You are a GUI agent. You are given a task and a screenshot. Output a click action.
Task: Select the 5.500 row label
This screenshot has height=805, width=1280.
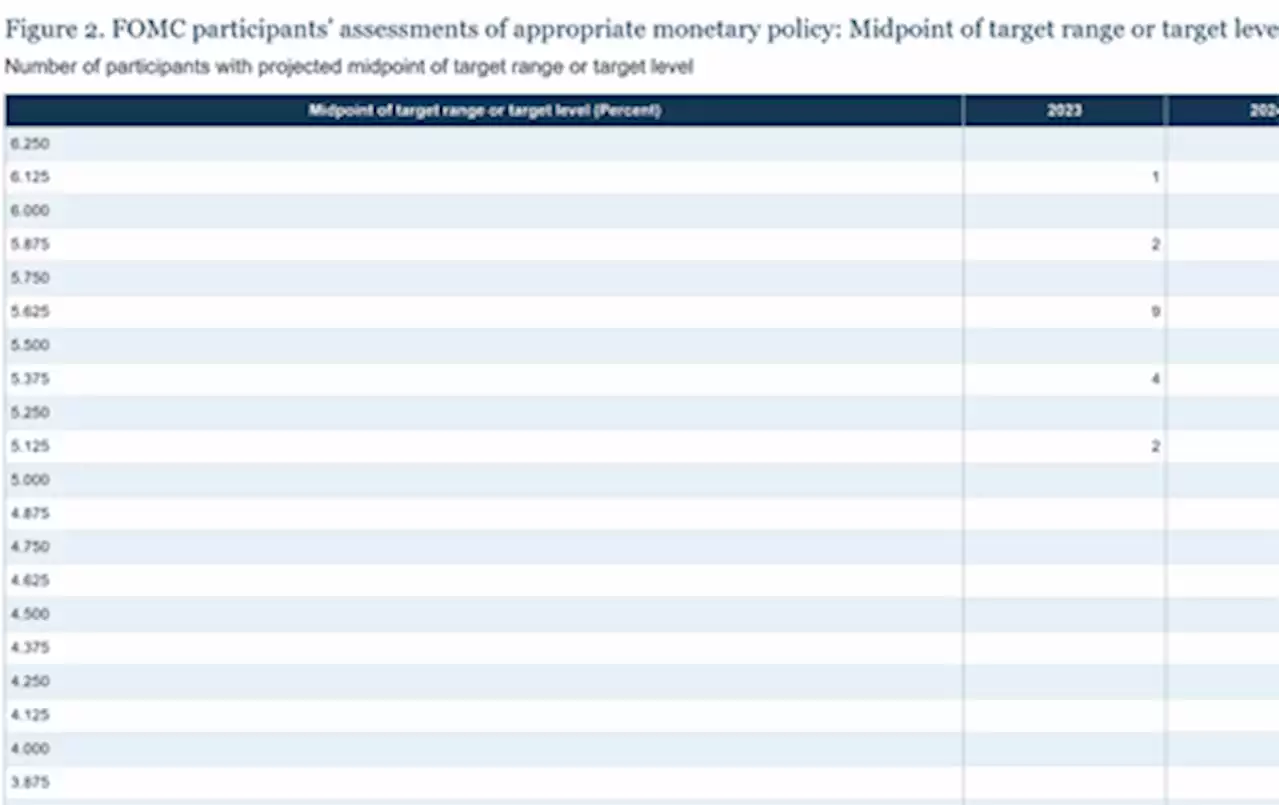click(30, 345)
